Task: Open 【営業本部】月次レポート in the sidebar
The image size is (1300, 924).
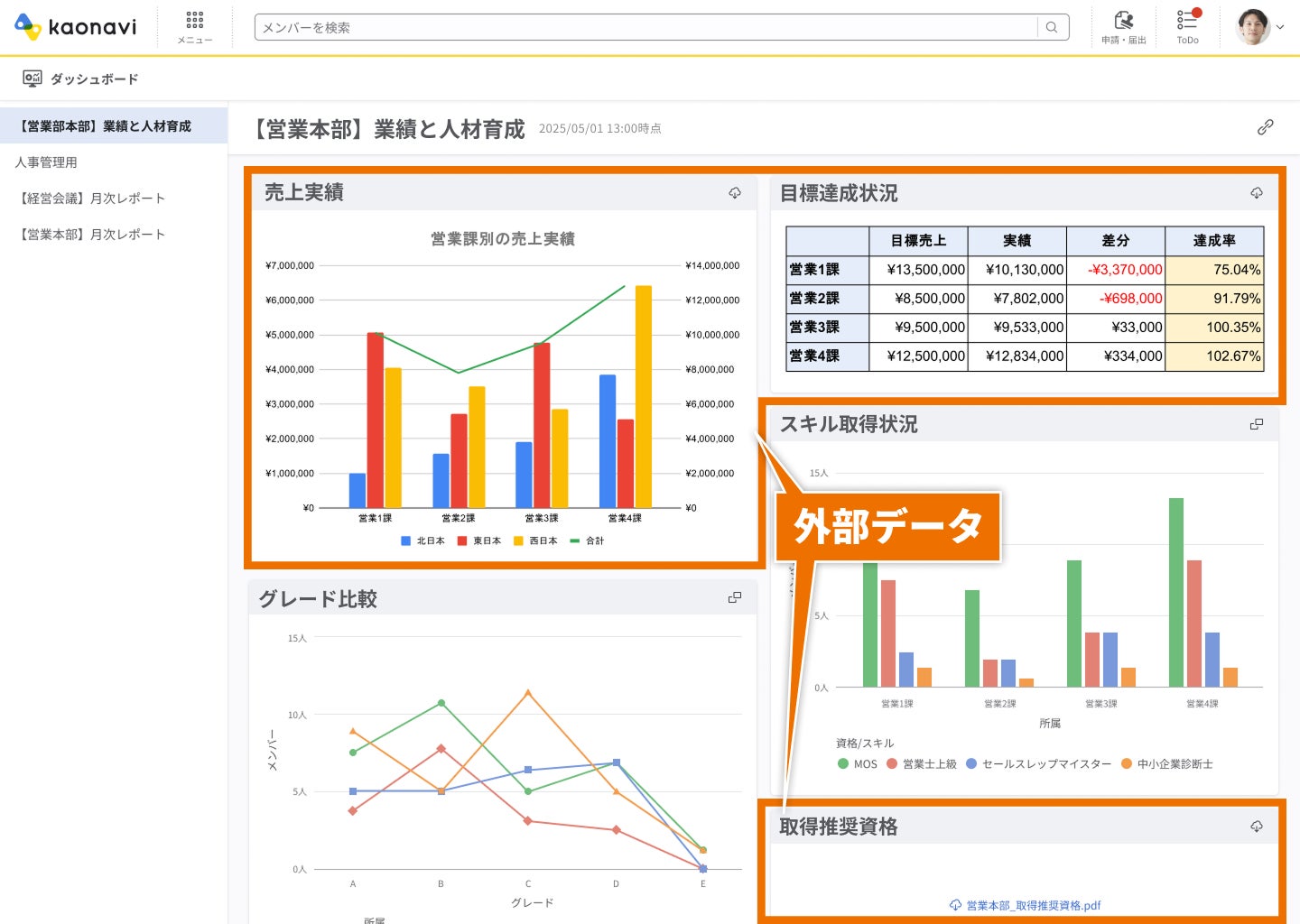Action: [x=114, y=235]
